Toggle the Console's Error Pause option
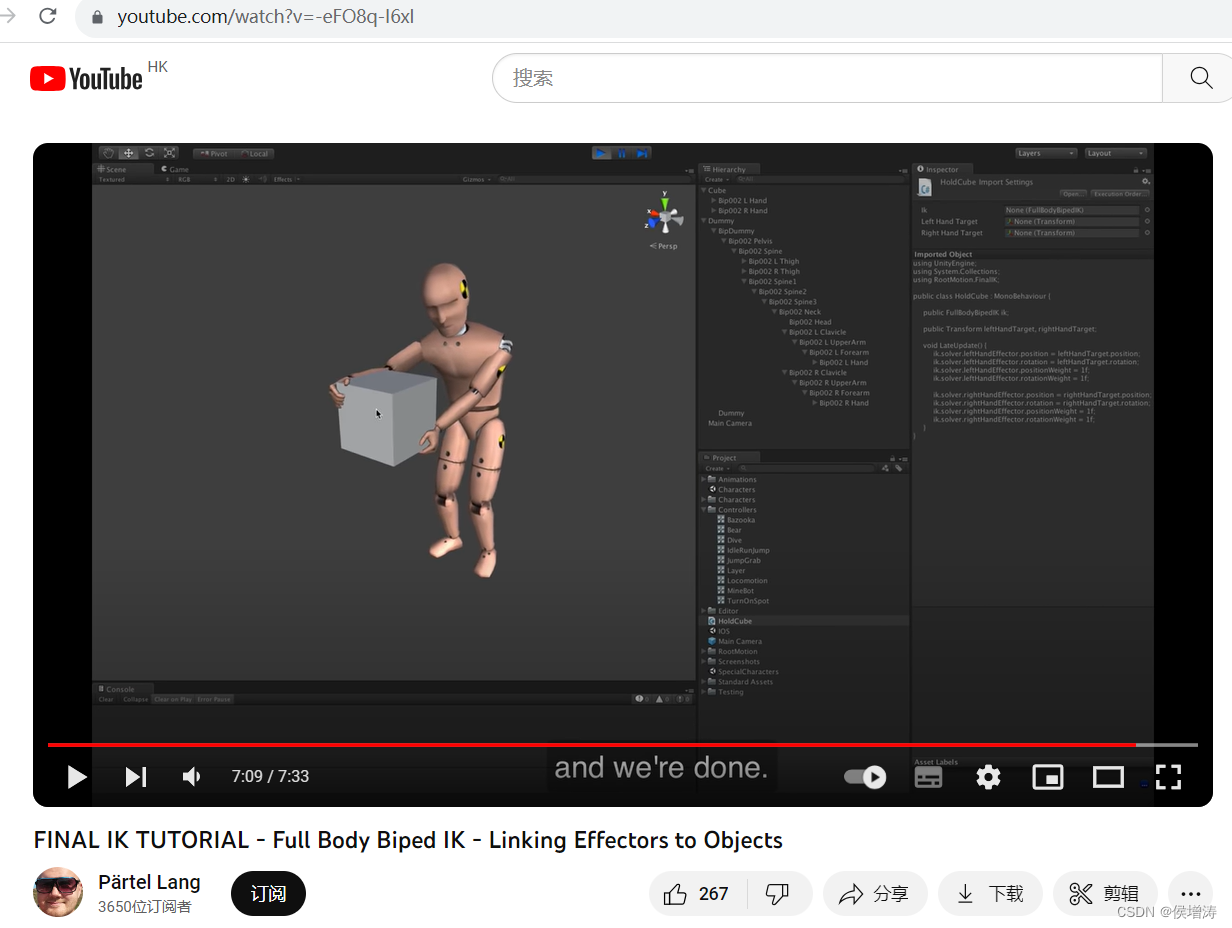Image resolution: width=1232 pixels, height=928 pixels. pyautogui.click(x=214, y=699)
